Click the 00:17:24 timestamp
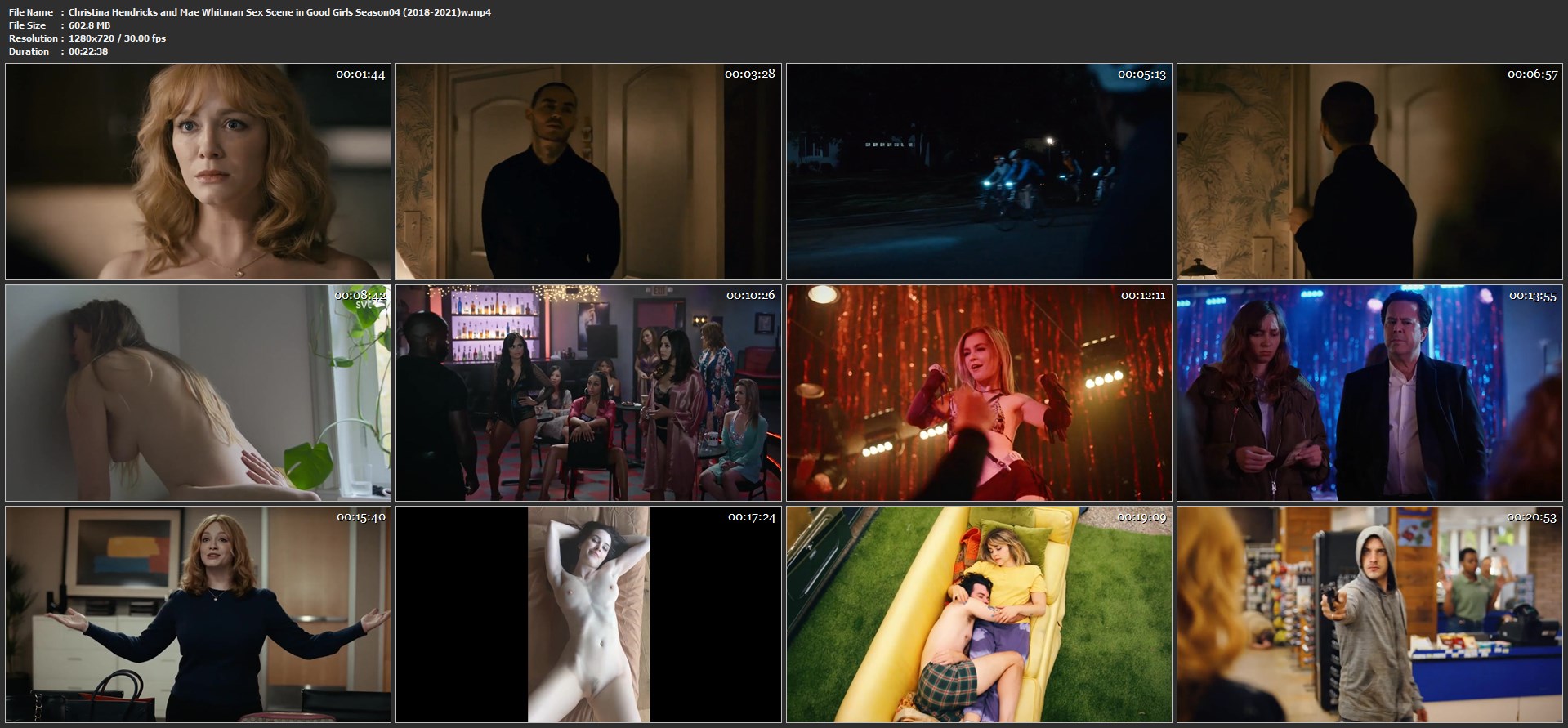This screenshot has height=728, width=1568. click(x=752, y=516)
